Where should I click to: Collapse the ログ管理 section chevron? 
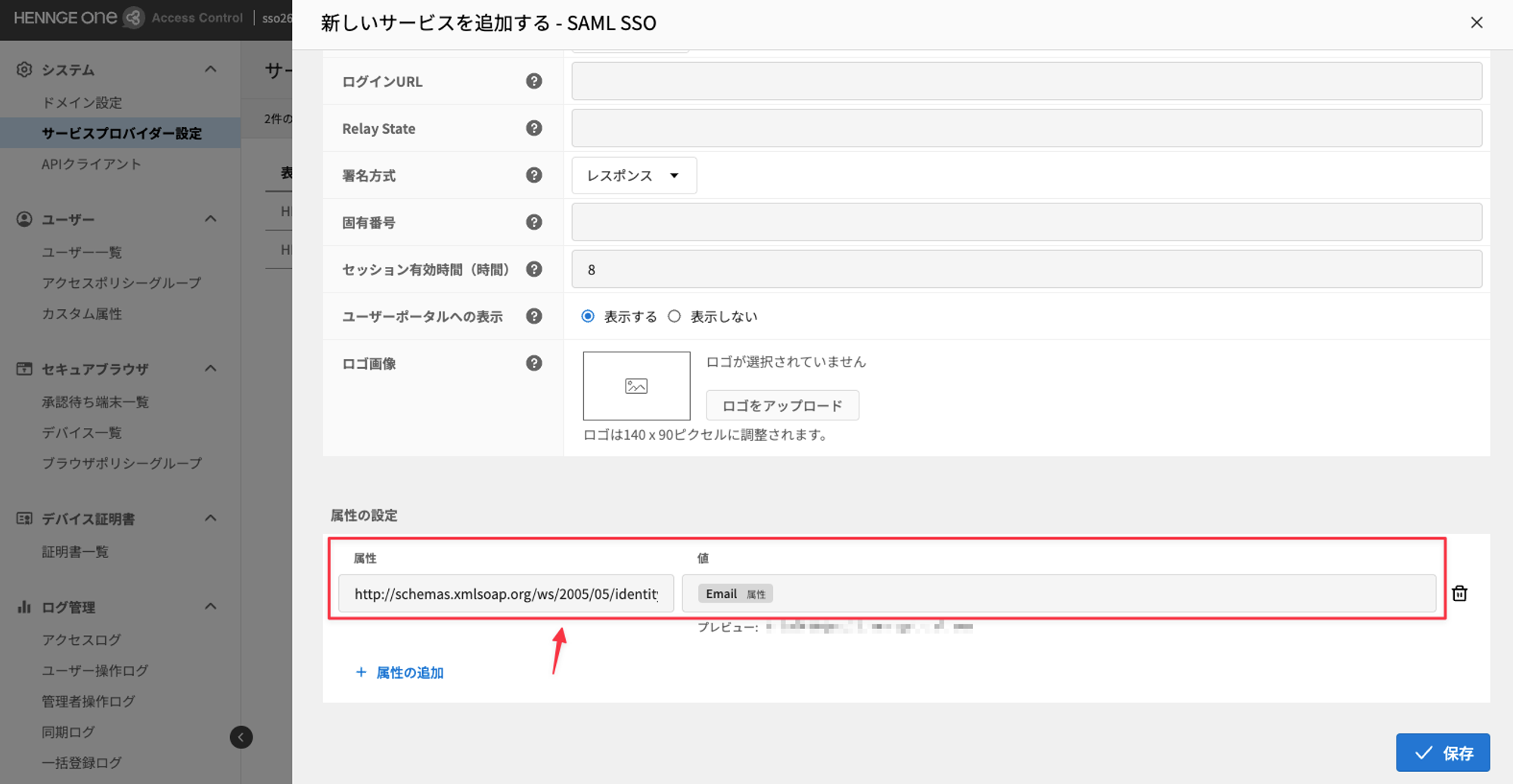(x=210, y=607)
